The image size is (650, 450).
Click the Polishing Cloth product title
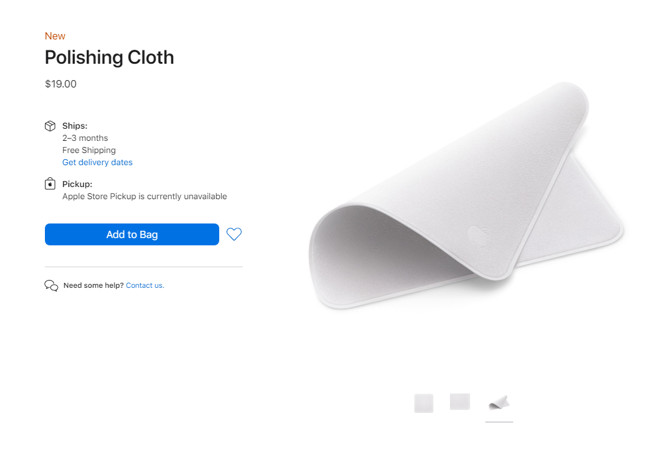tap(109, 58)
